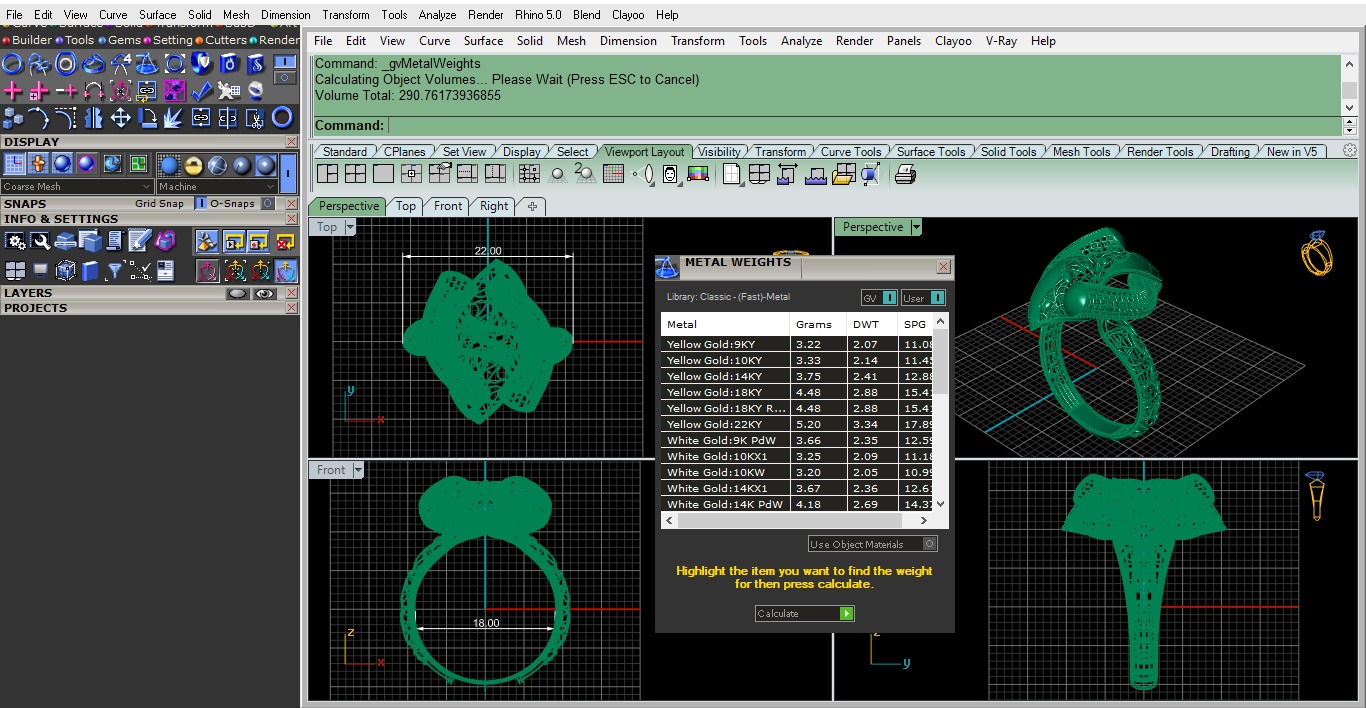Click the face portrait icon in Viewport Layout toolbar
This screenshot has height=708, width=1366.
coord(670,174)
